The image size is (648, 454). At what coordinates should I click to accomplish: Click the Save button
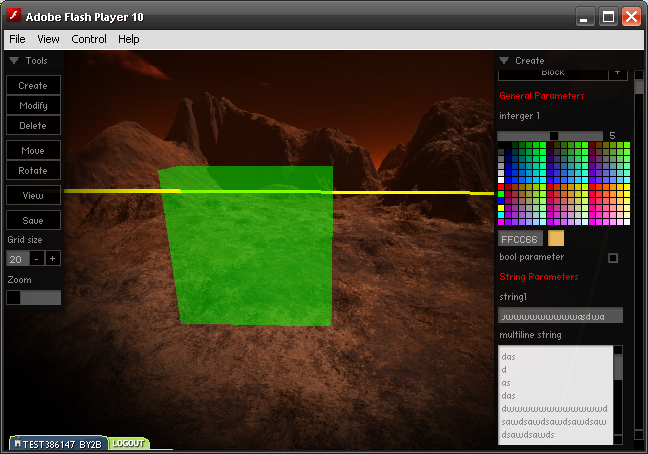coord(33,220)
